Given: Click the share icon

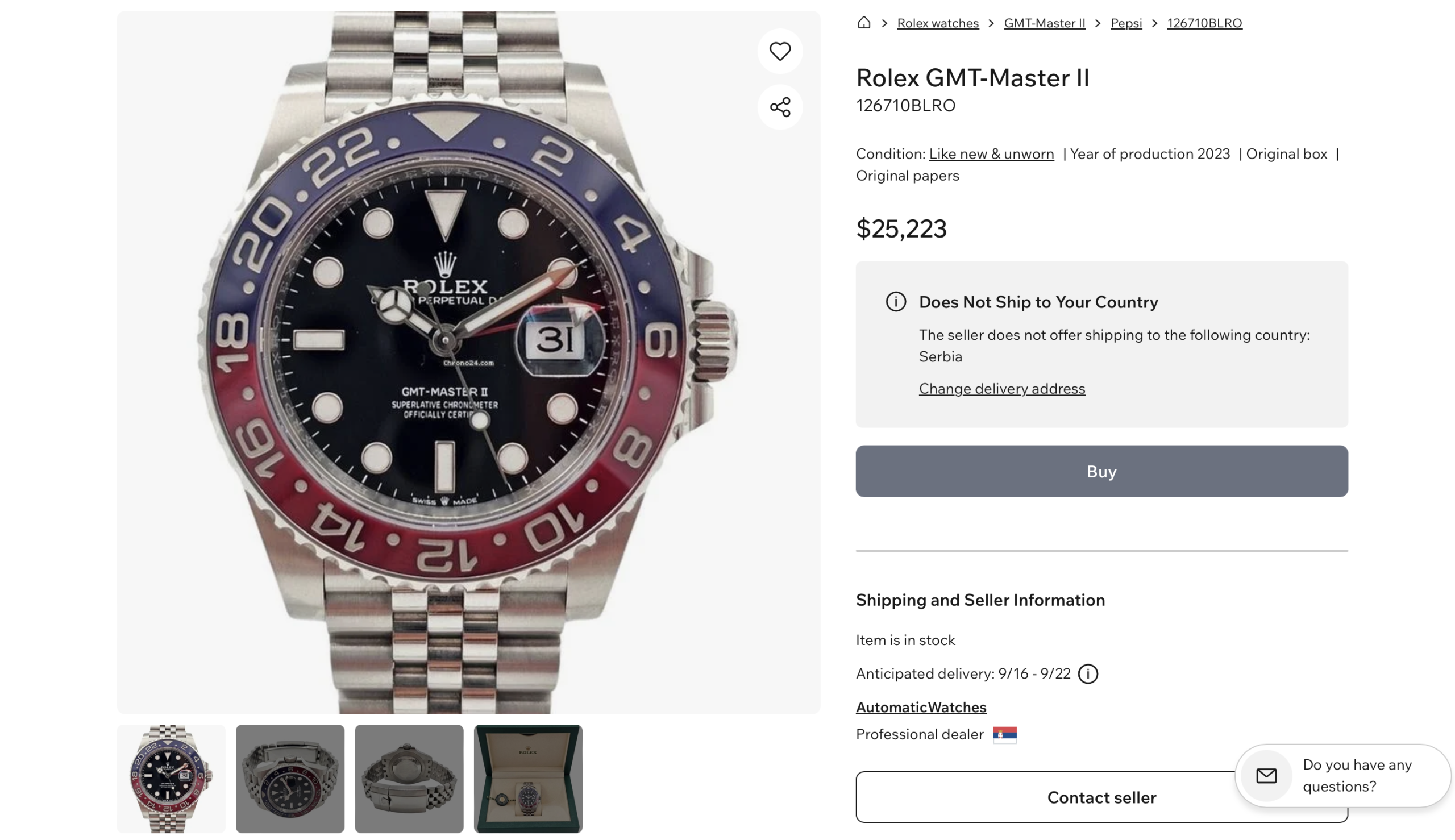Looking at the screenshot, I should [x=779, y=107].
